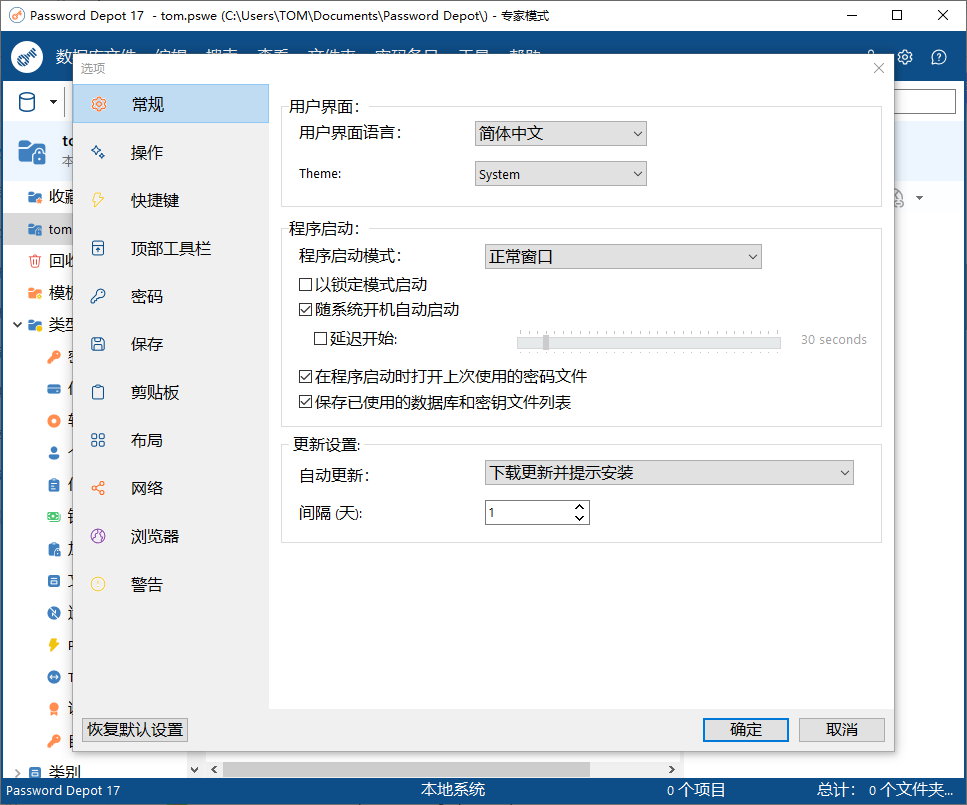Click the green banknote type icon in sidebar
Viewport: 967px width, 805px height.
click(x=54, y=517)
